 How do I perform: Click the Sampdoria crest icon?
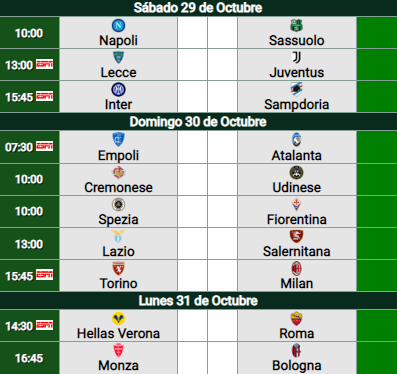(296, 89)
